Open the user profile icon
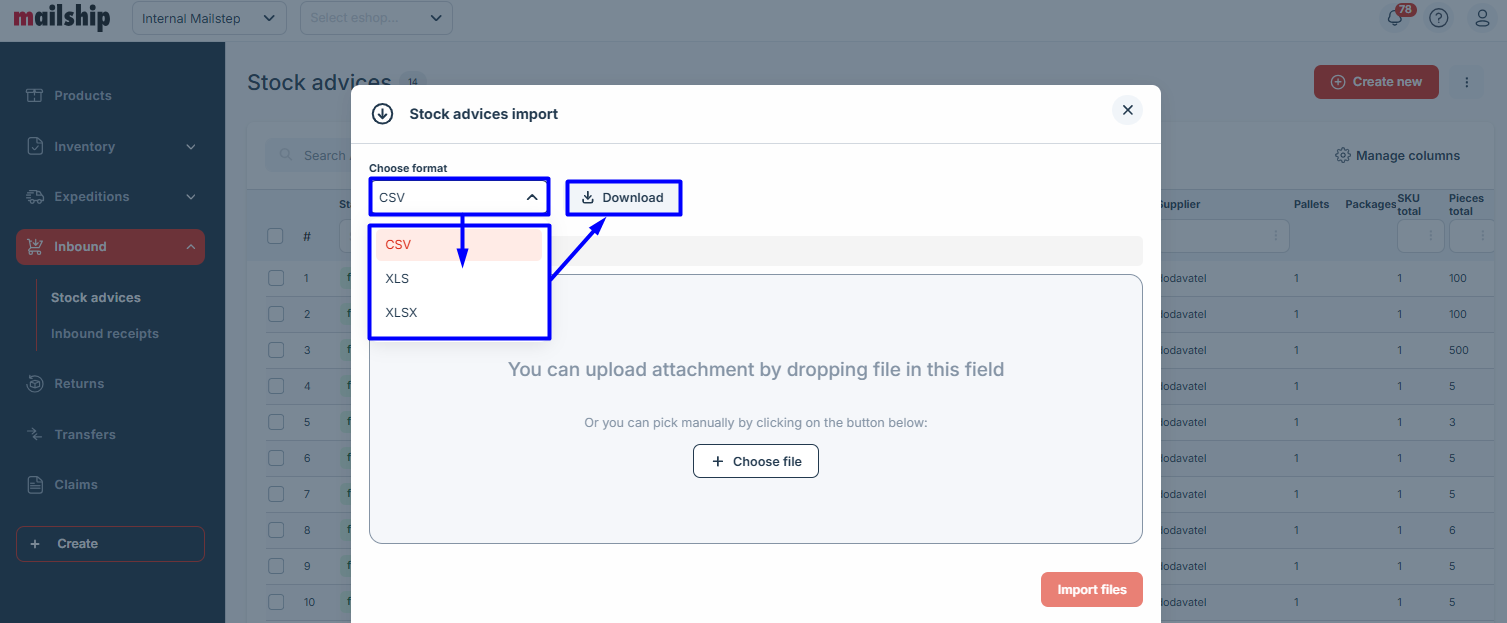Image resolution: width=1507 pixels, height=623 pixels. click(x=1483, y=18)
